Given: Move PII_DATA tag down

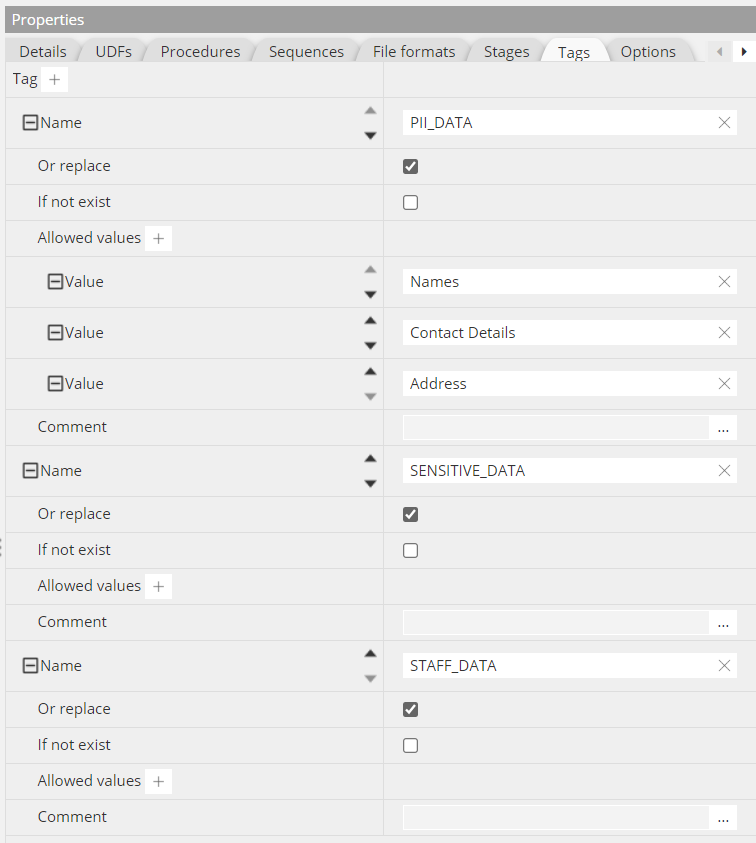Looking at the screenshot, I should [370, 135].
